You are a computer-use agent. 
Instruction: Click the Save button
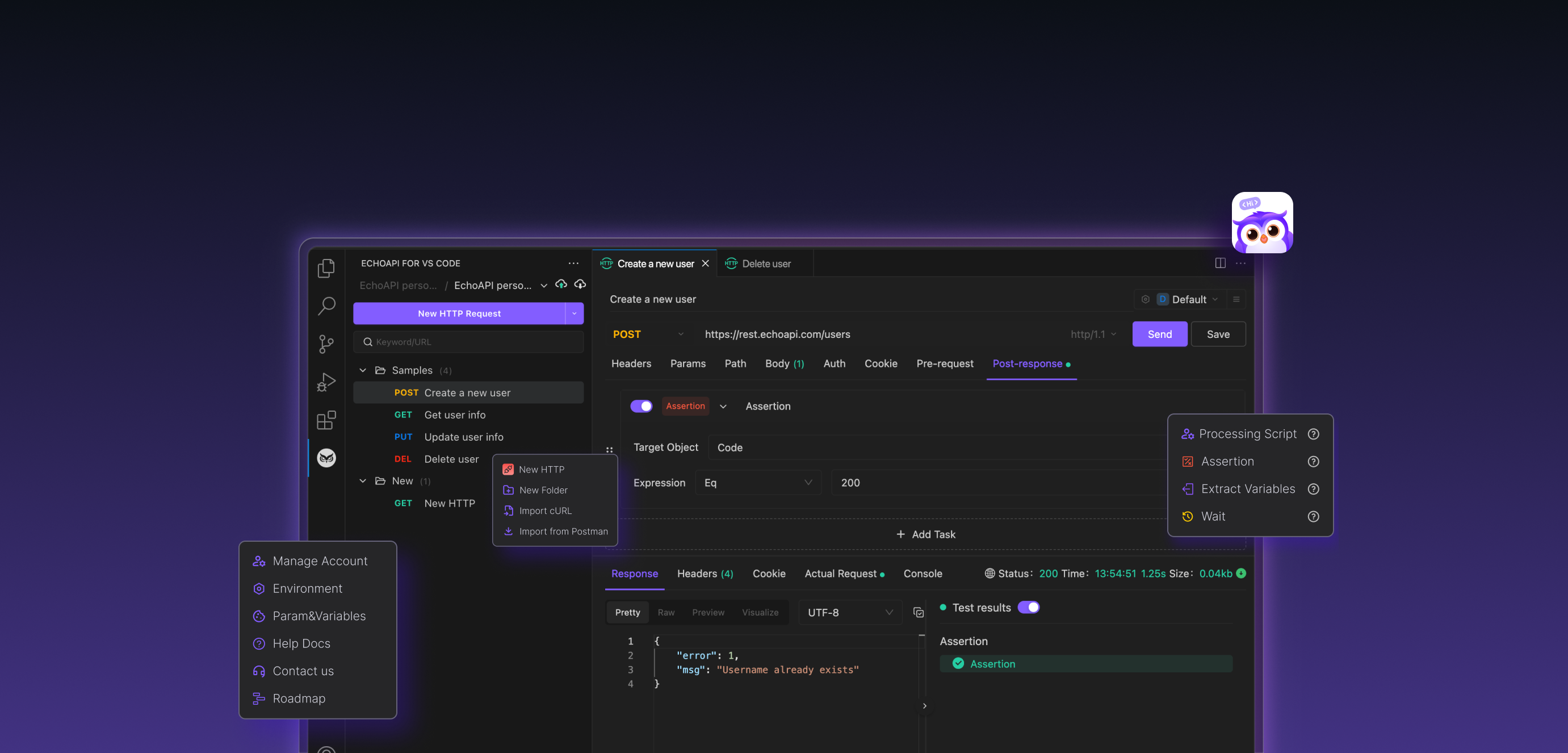pos(1218,334)
